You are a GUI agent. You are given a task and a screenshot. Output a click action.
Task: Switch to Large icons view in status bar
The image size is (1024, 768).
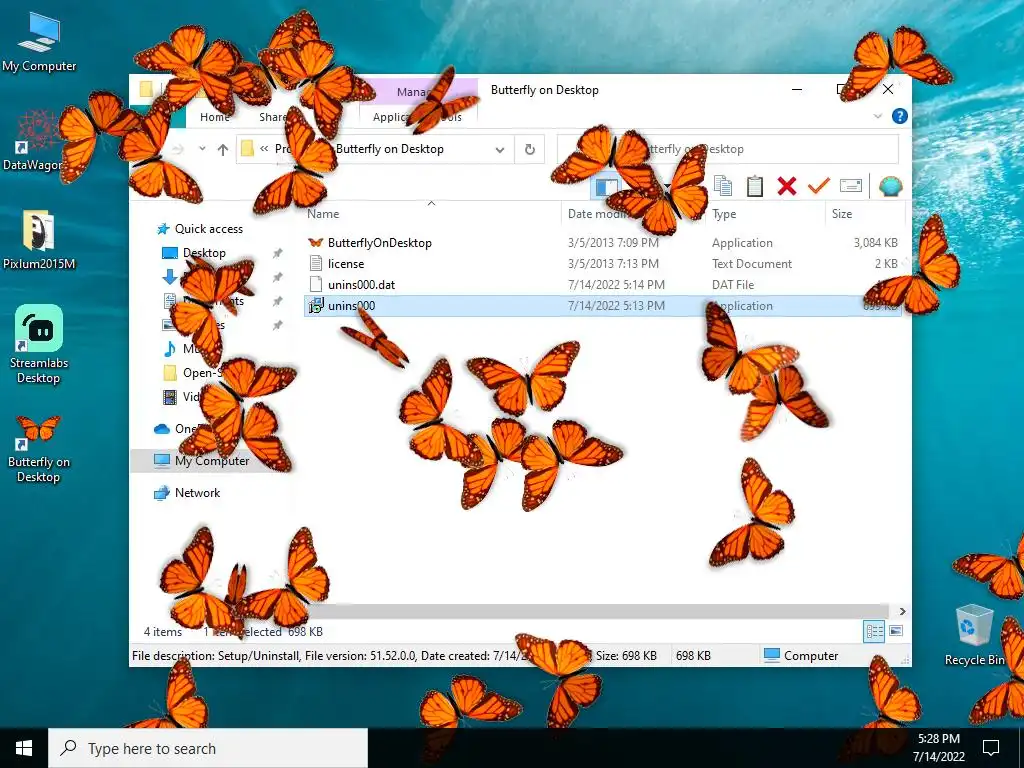[896, 631]
